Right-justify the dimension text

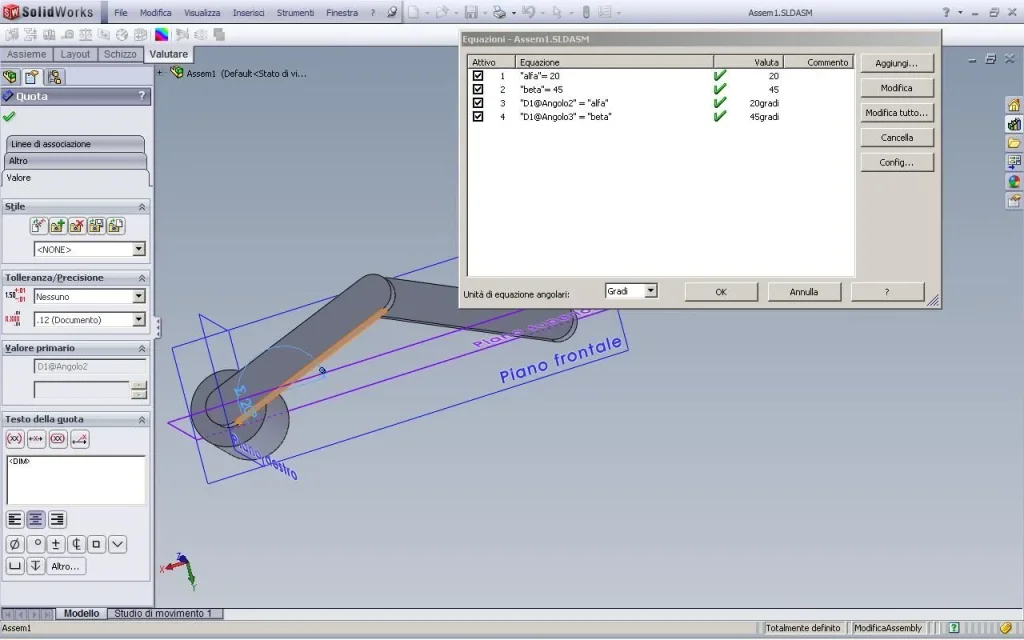click(57, 519)
